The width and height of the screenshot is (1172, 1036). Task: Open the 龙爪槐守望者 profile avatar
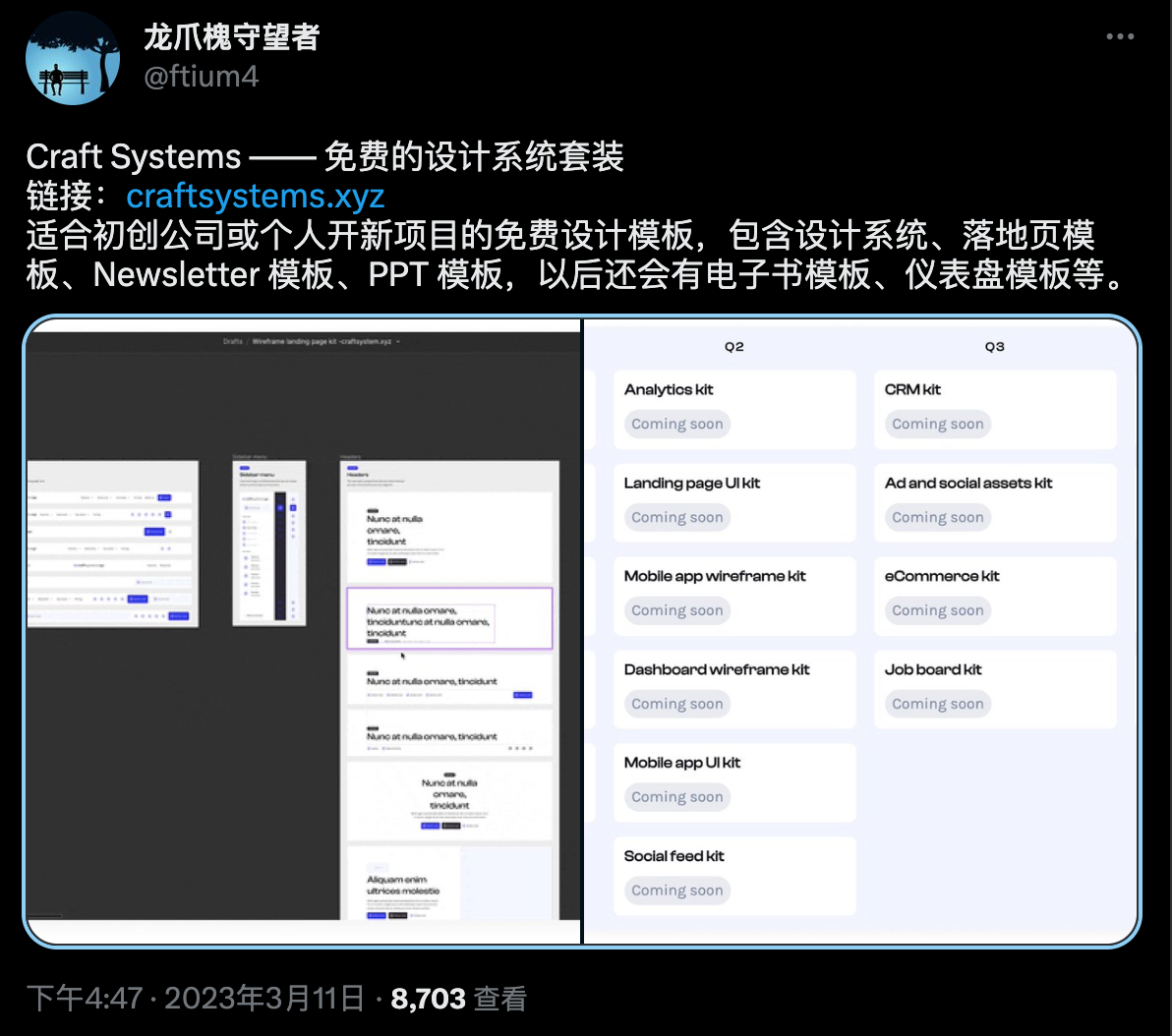pos(73,58)
